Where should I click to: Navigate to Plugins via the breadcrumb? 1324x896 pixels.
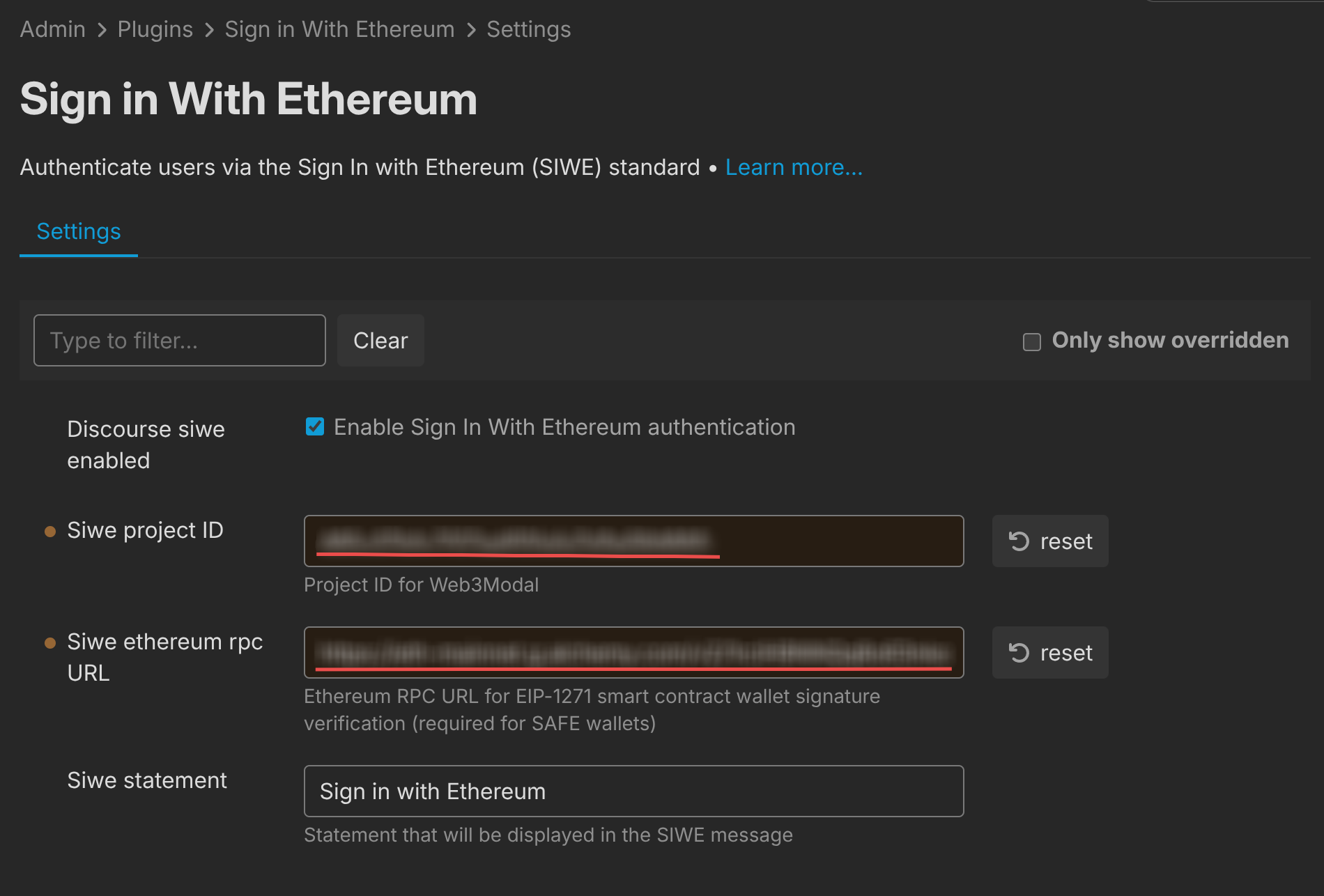click(x=155, y=29)
